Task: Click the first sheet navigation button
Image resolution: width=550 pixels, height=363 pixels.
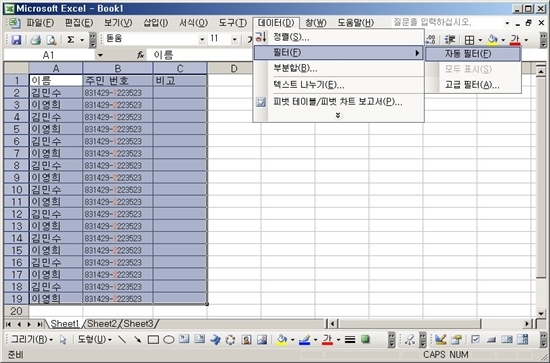Action: point(8,324)
